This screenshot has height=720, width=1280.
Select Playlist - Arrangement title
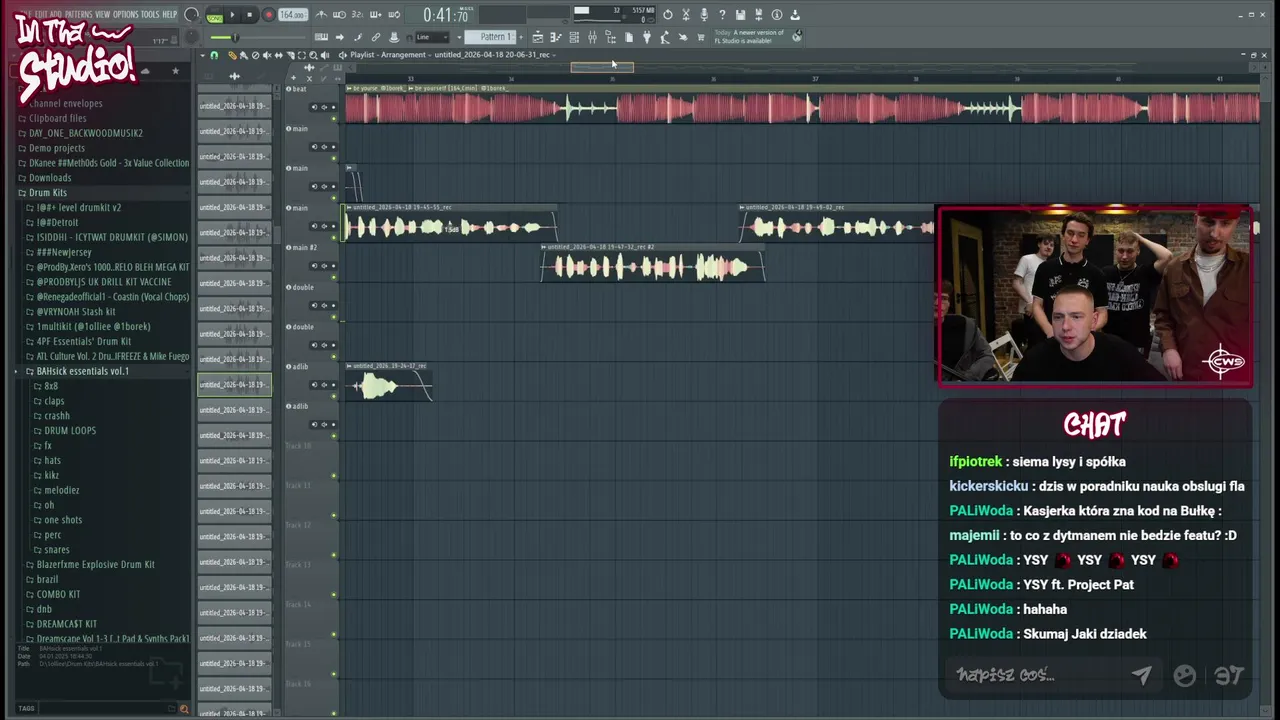point(389,55)
